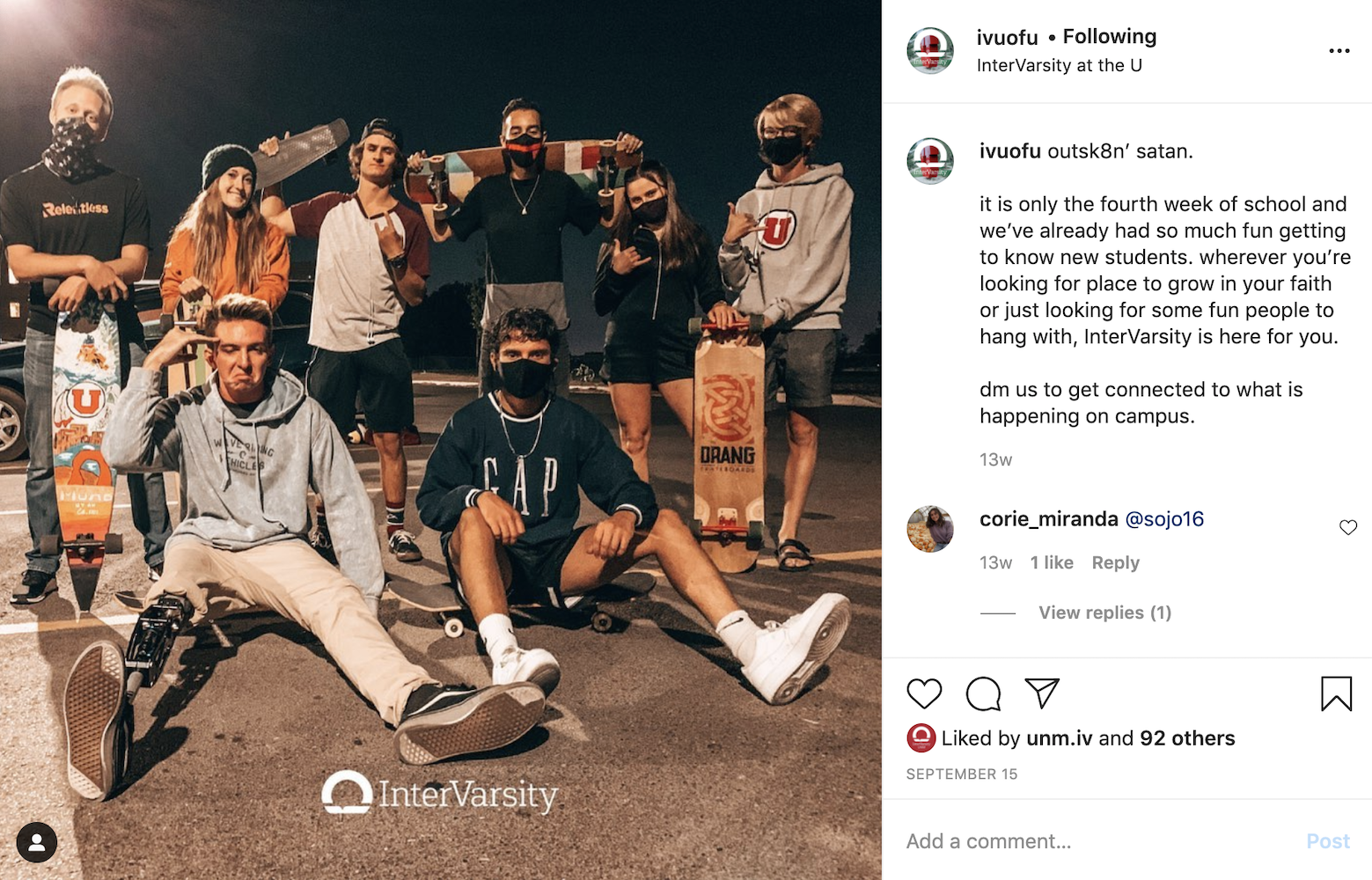Viewport: 1372px width, 880px height.
Task: Open the @sojo16 mention link
Action: [1164, 519]
